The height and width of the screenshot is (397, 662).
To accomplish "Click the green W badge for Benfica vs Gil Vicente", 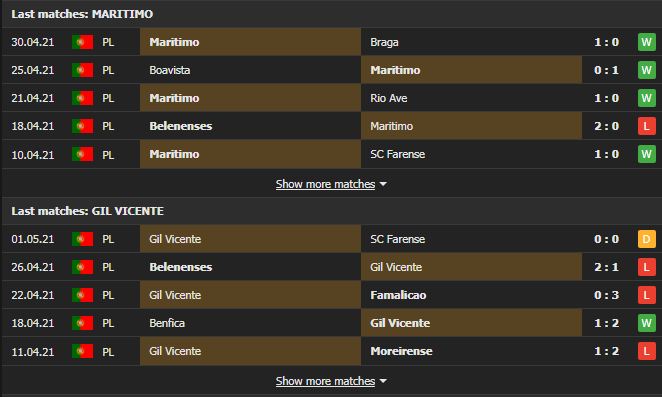I will click(646, 323).
